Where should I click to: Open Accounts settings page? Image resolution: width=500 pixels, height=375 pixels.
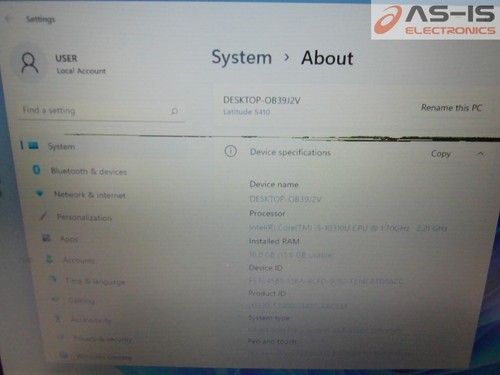pyautogui.click(x=79, y=260)
